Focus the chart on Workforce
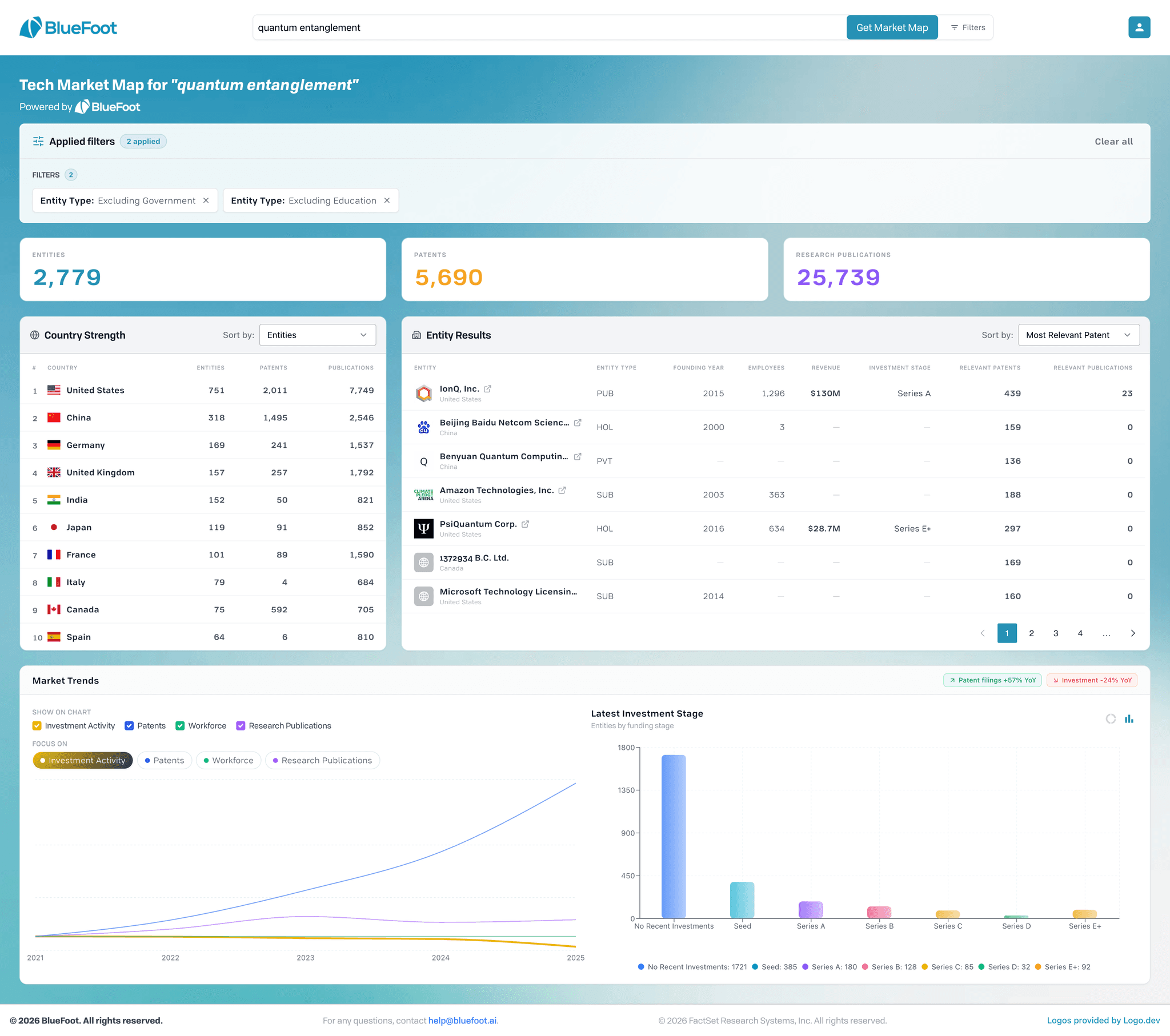The width and height of the screenshot is (1170, 1036). (229, 760)
